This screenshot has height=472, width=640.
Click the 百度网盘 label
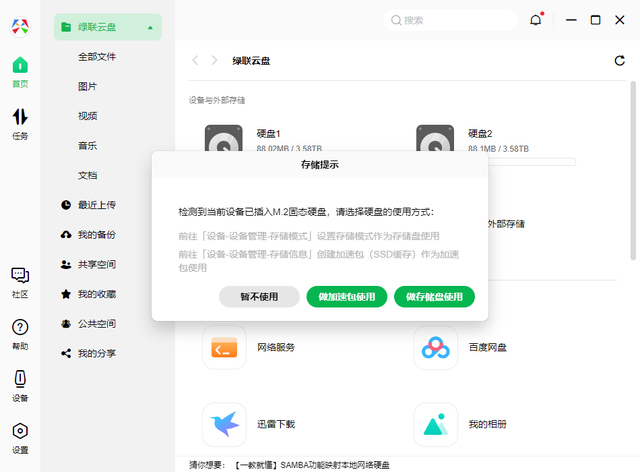[487, 347]
